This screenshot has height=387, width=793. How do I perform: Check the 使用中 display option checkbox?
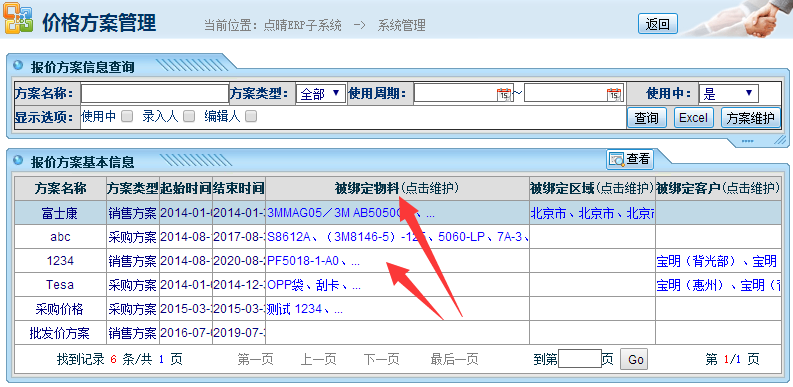[x=127, y=116]
